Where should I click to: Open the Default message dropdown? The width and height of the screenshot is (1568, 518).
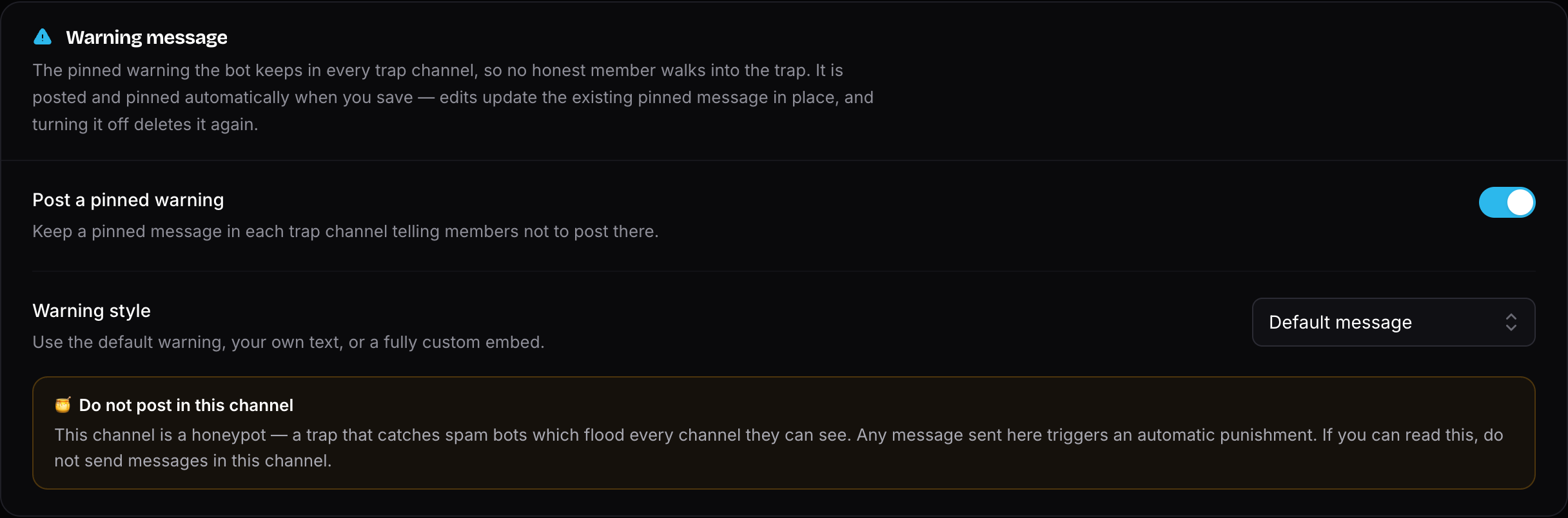click(x=1393, y=322)
